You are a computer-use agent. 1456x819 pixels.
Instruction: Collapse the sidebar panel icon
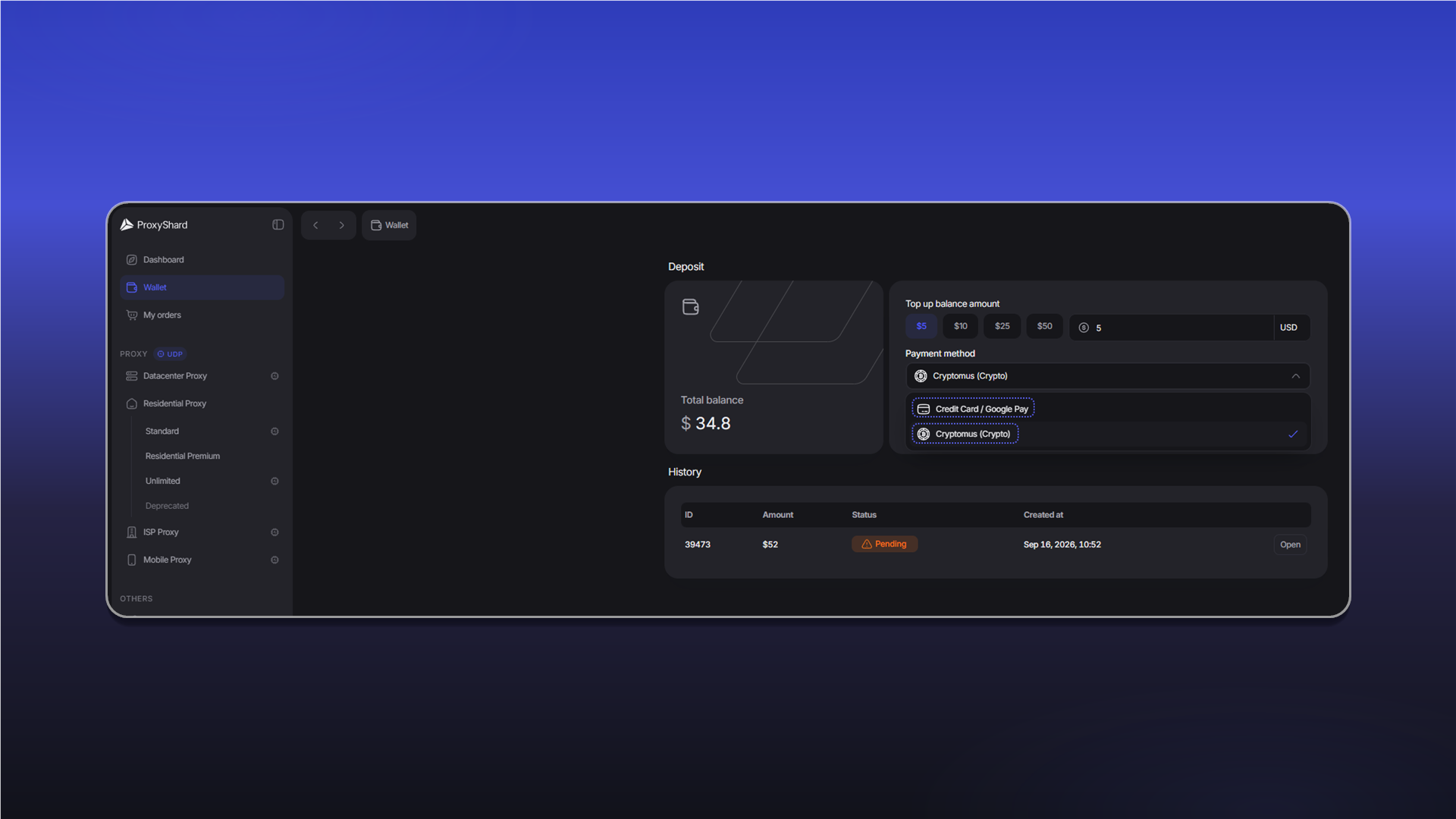click(278, 225)
